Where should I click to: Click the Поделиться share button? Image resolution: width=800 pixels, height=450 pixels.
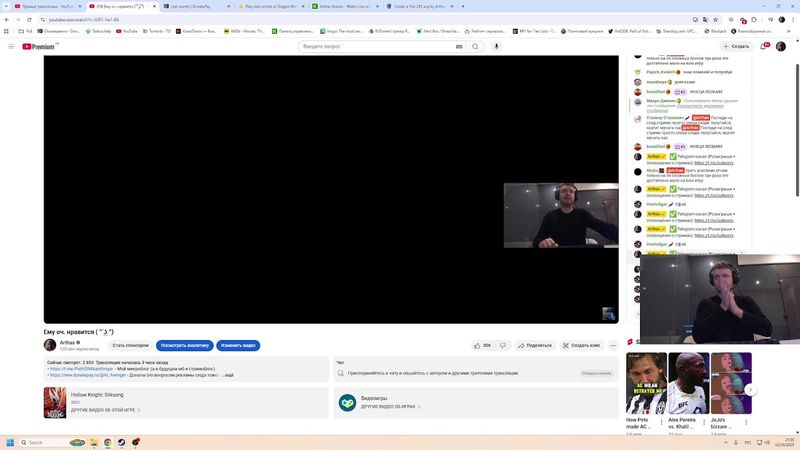pos(535,345)
